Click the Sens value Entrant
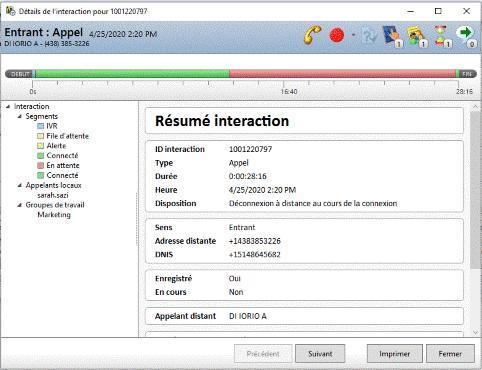 coord(242,227)
